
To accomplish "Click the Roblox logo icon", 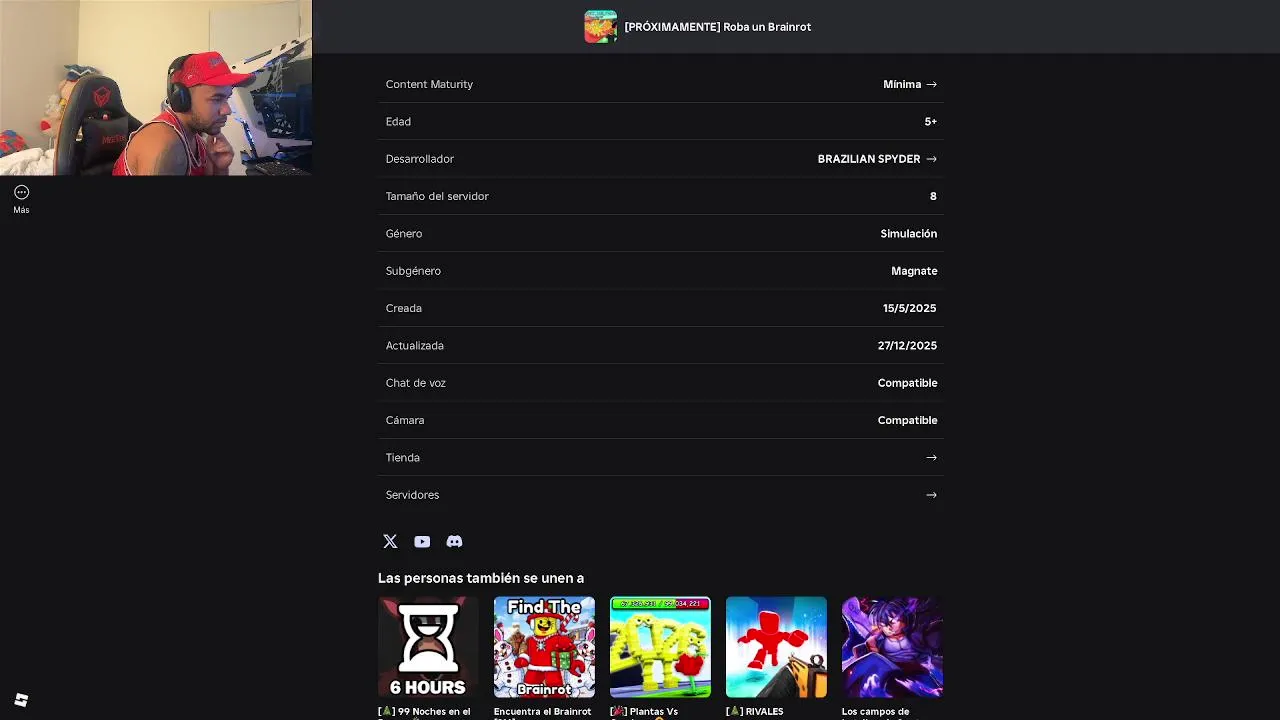I will pyautogui.click(x=21, y=700).
